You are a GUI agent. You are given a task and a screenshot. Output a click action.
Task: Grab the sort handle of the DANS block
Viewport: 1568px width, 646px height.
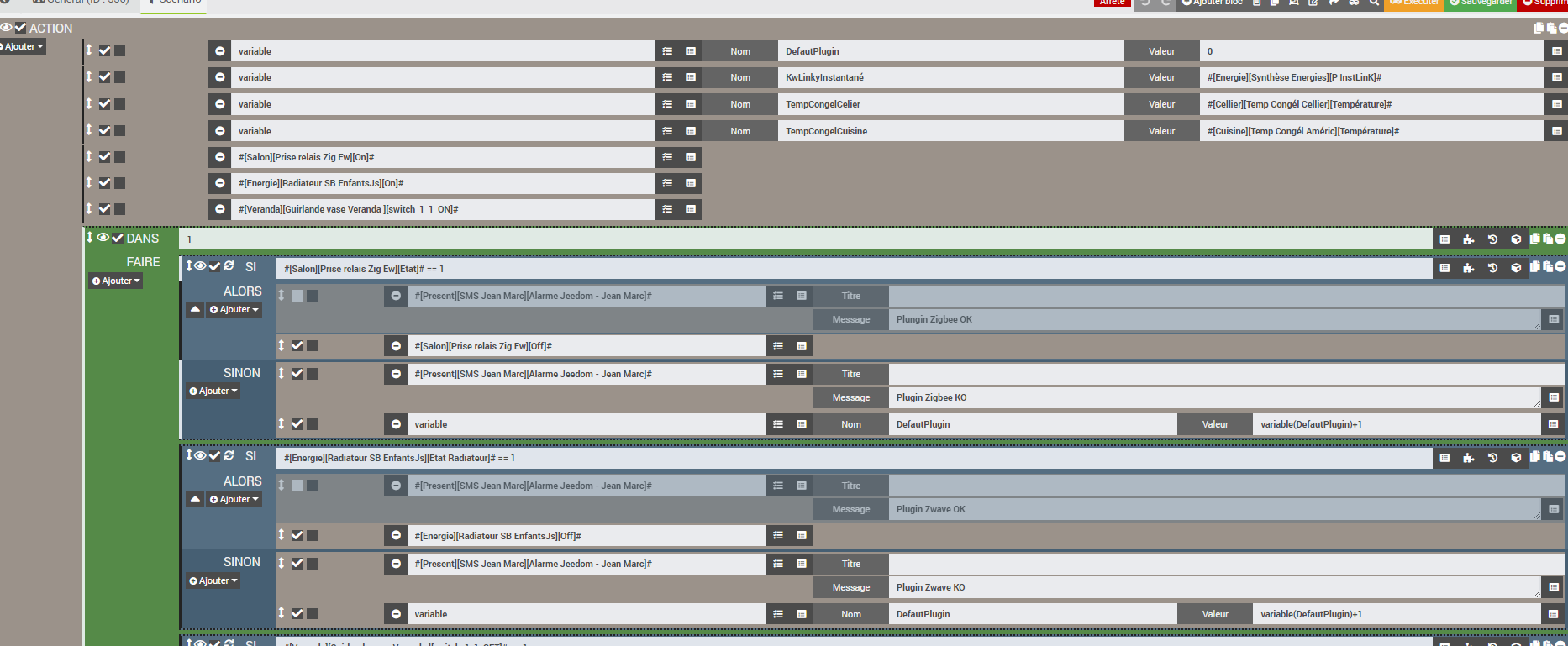90,238
